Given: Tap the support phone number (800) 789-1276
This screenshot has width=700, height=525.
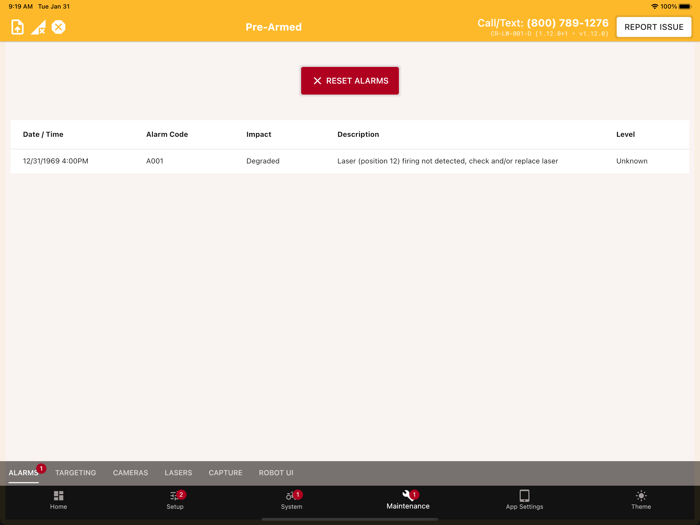Looking at the screenshot, I should pos(567,23).
